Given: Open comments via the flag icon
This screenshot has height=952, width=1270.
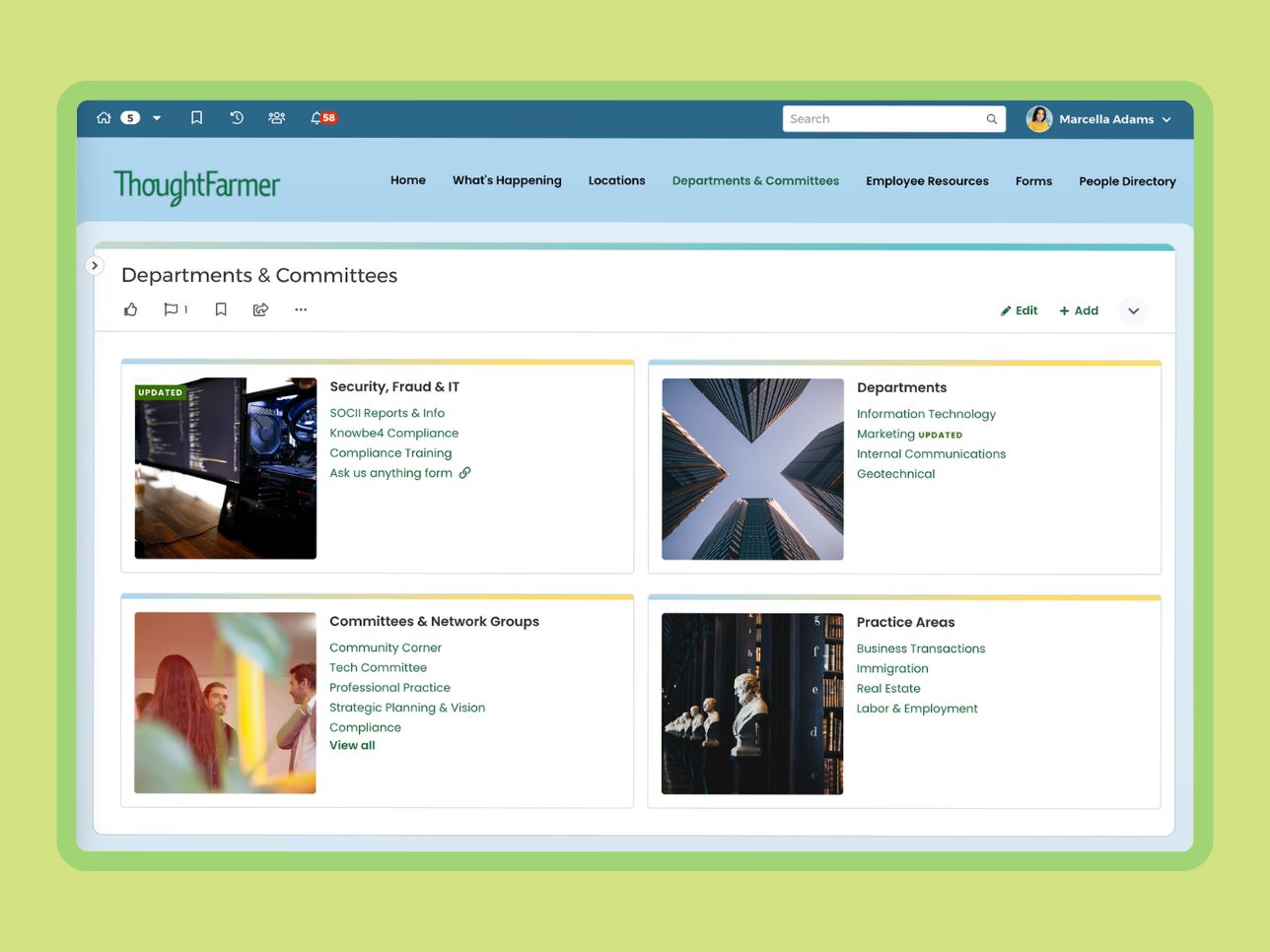Looking at the screenshot, I should pyautogui.click(x=172, y=308).
